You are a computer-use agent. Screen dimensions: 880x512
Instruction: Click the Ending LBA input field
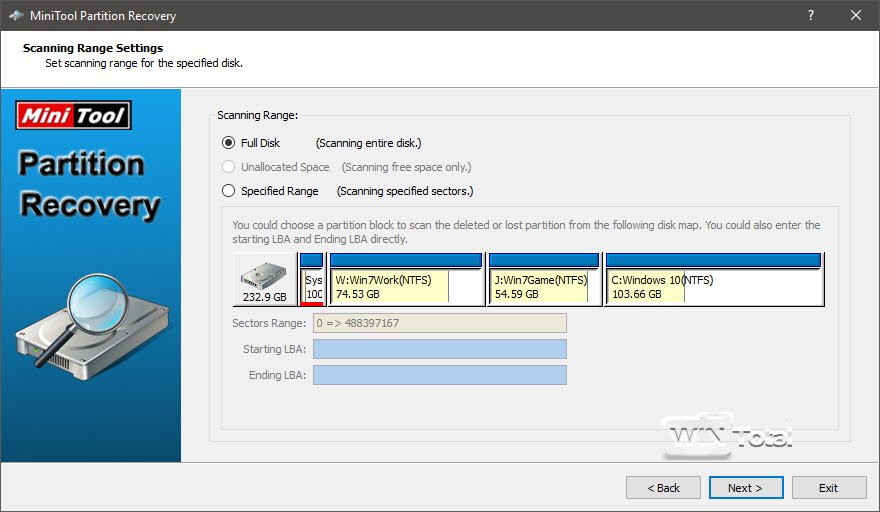[x=439, y=375]
